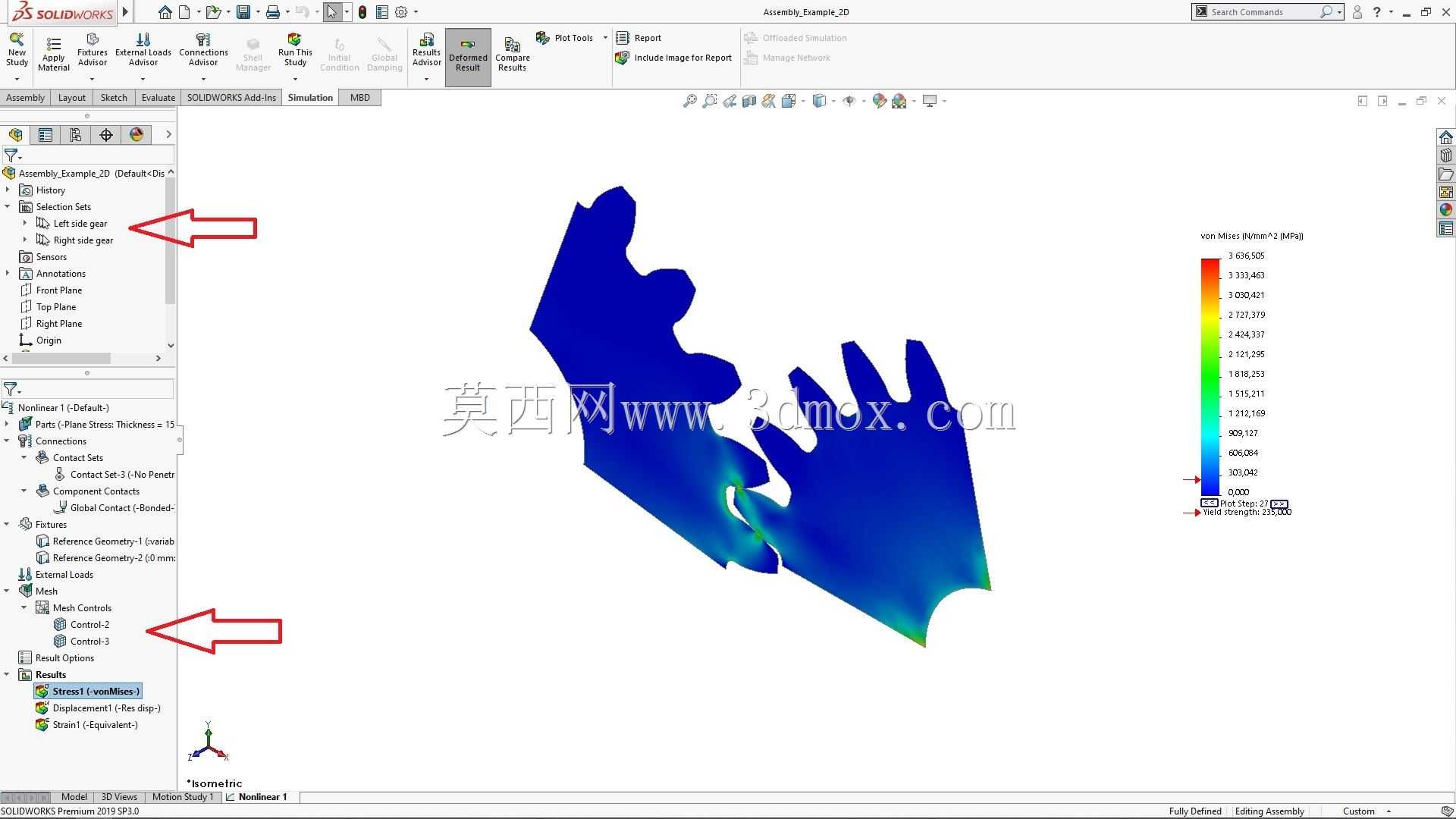Screen dimensions: 1456x819
Task: Click Plot Tools button
Action: [565, 38]
